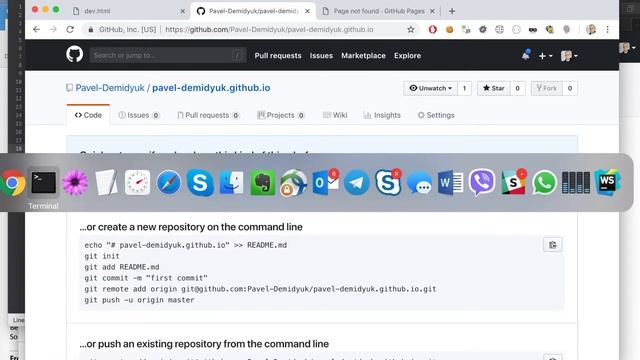Click the dark gear extension icon
This screenshot has height=360, width=640.
[483, 29]
